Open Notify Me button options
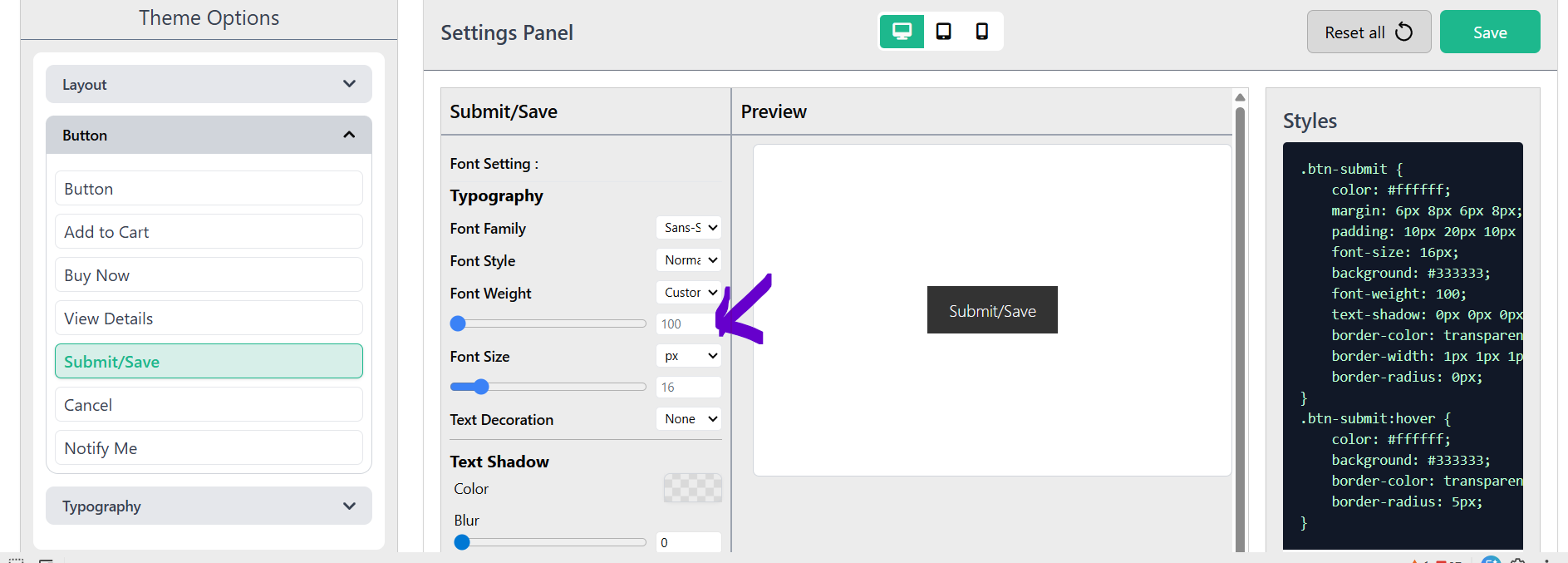 click(x=209, y=447)
